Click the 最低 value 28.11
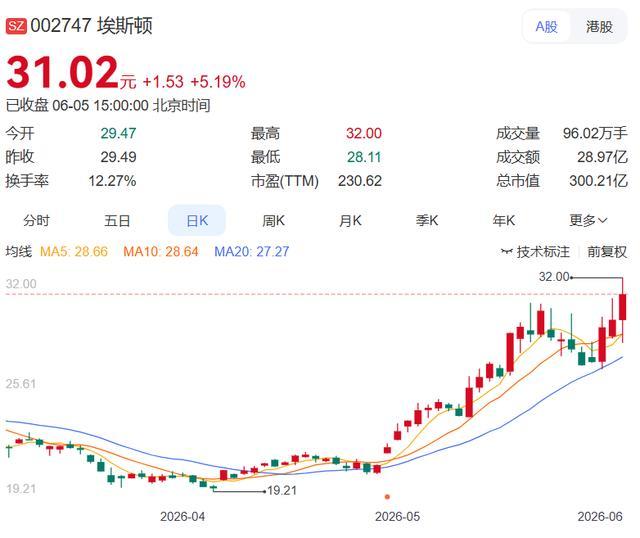Screen dimensions: 640x538 coord(364,157)
